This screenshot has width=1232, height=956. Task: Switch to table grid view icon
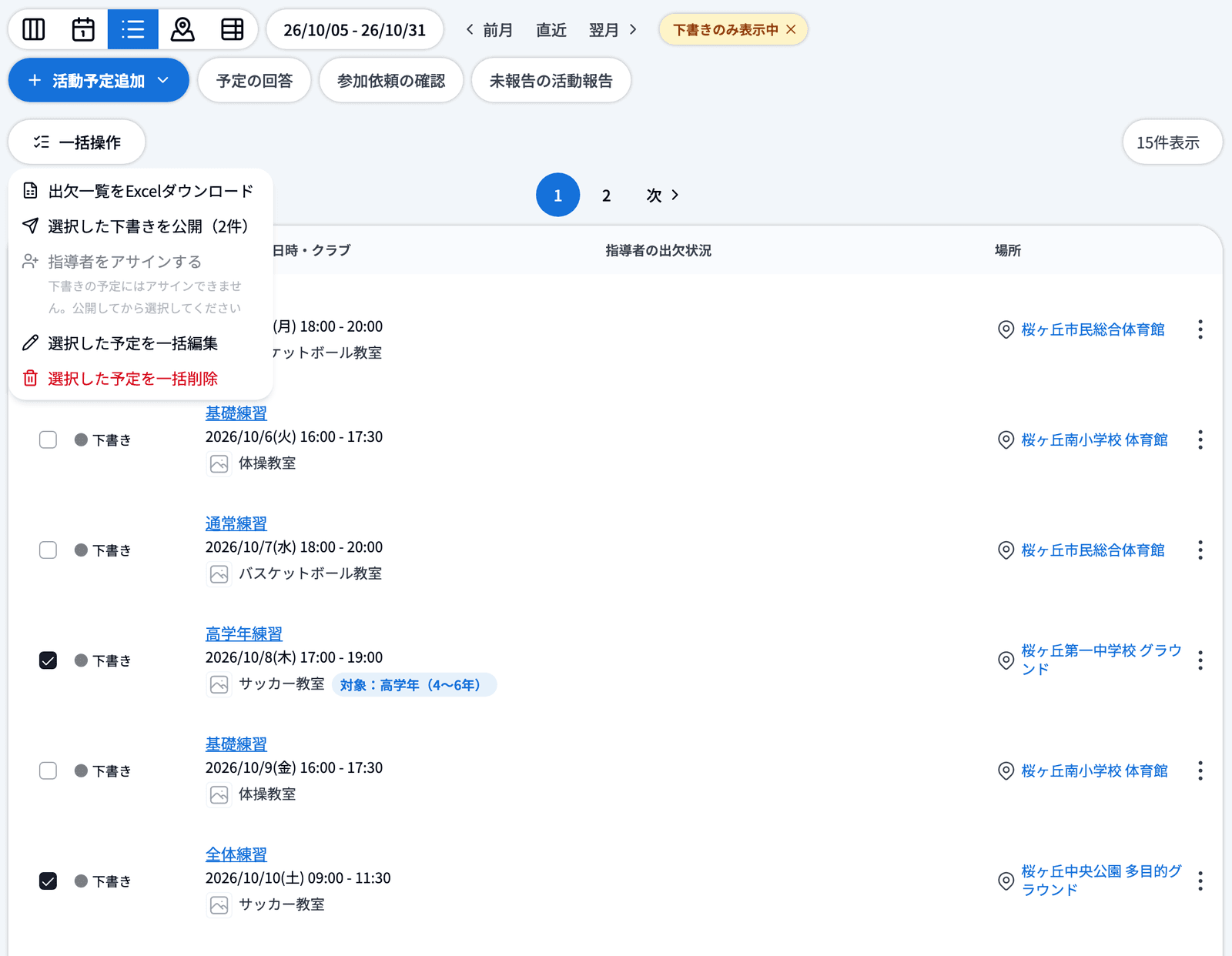(x=233, y=29)
